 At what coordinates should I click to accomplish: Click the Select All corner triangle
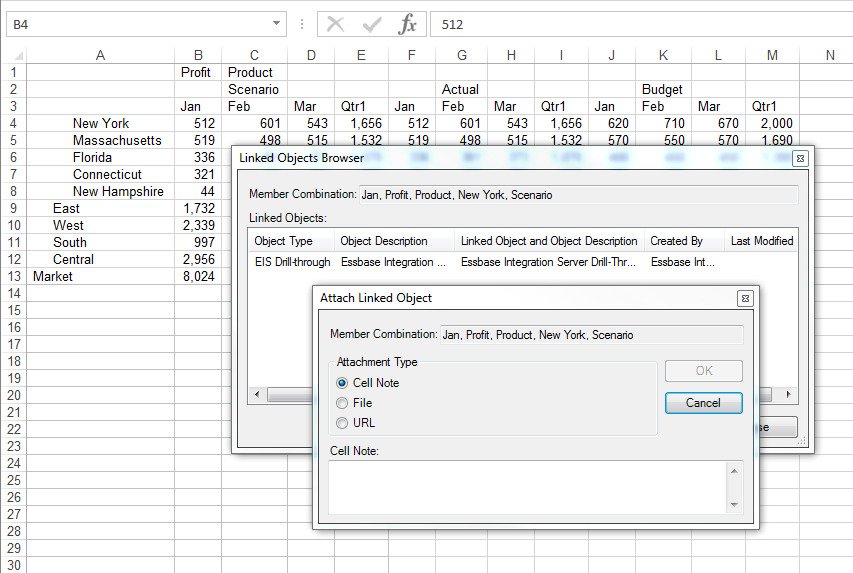pyautogui.click(x=18, y=56)
